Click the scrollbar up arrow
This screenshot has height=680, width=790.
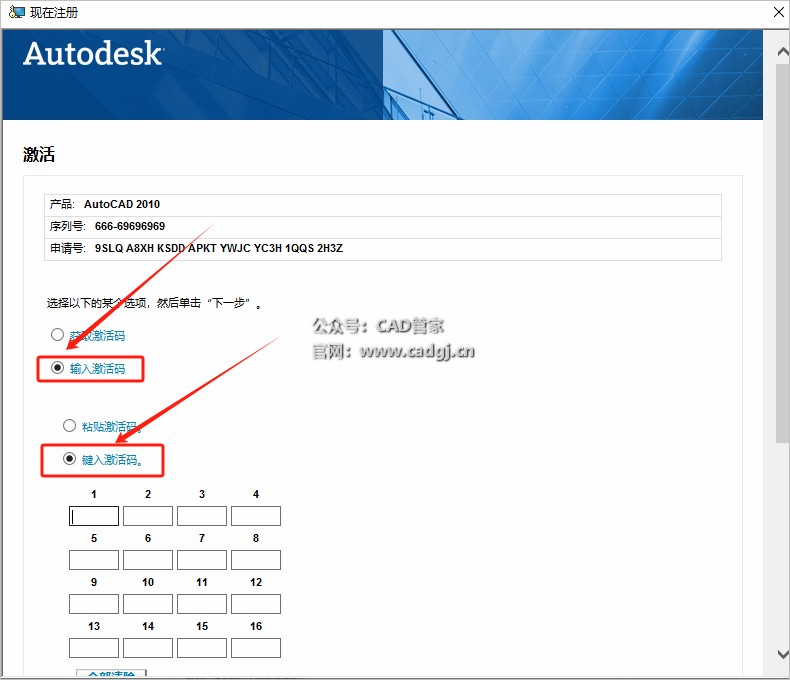pos(782,51)
